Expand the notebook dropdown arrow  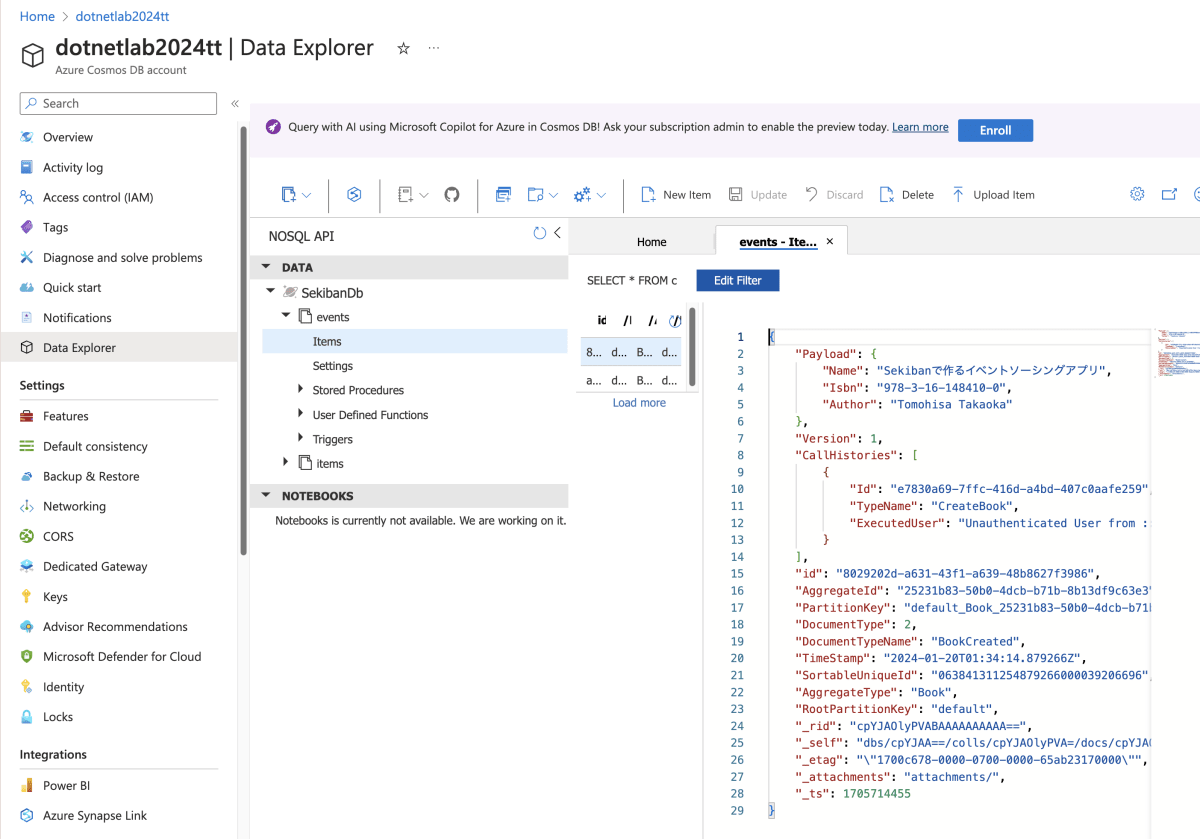424,195
